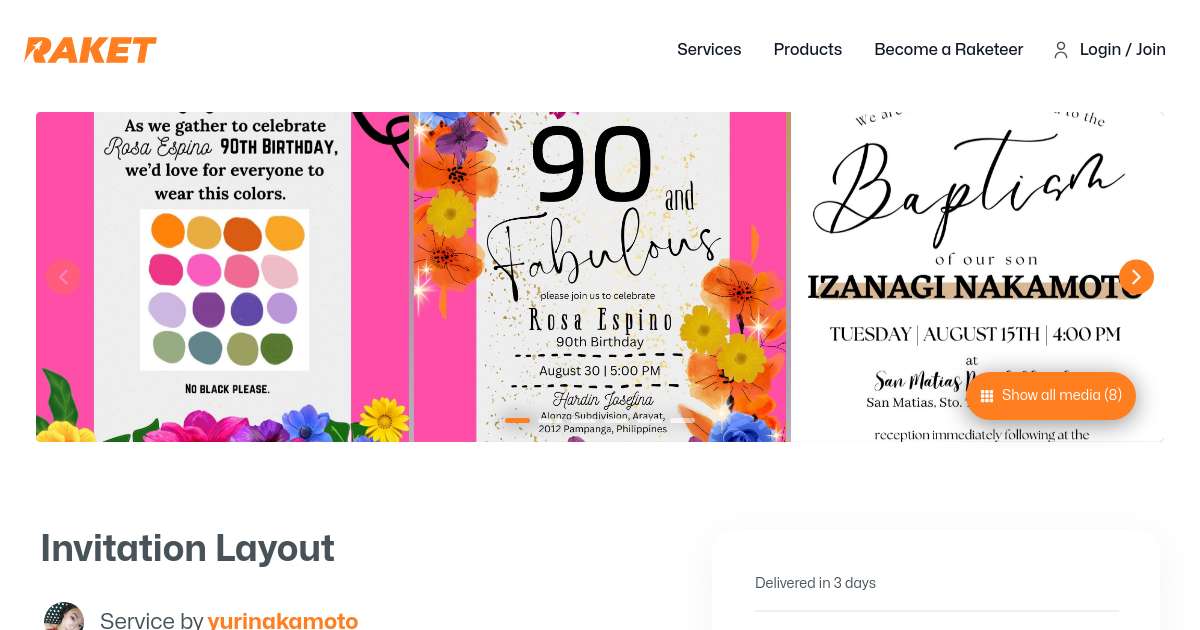Go to the previous carousel slide arrow
This screenshot has height=630, width=1200.
[x=64, y=277]
